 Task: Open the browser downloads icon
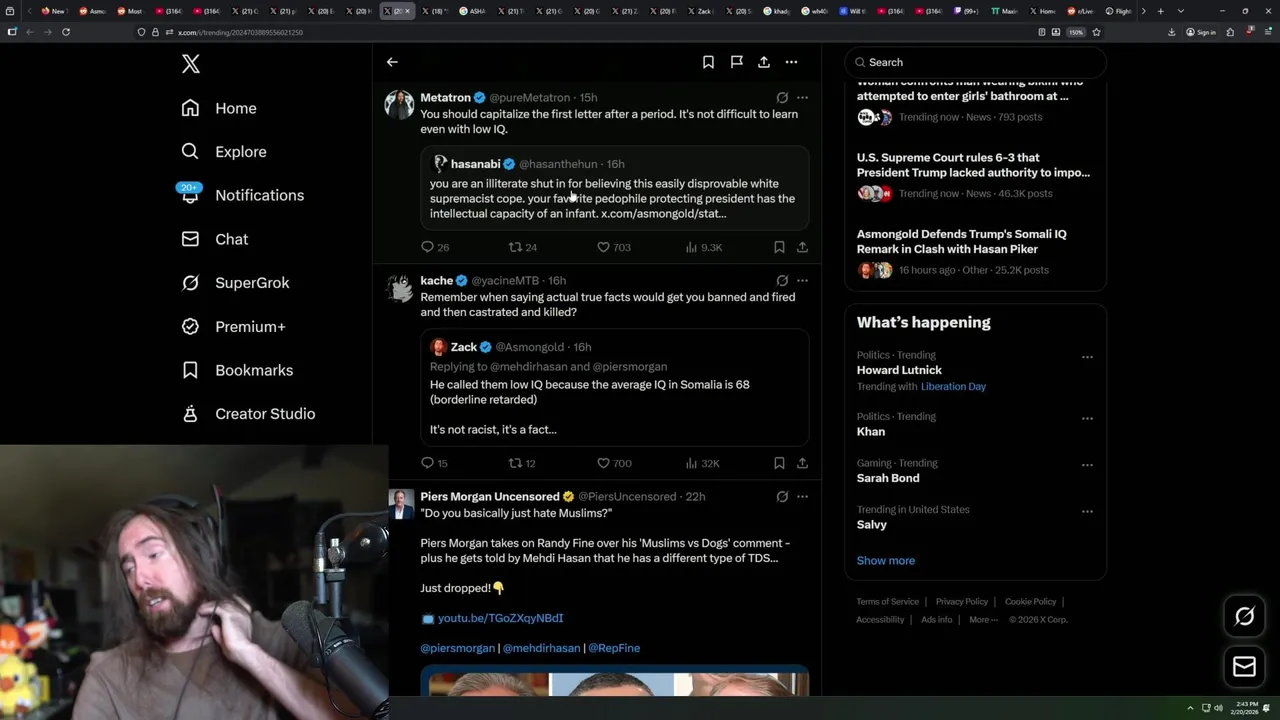pos(1172,32)
